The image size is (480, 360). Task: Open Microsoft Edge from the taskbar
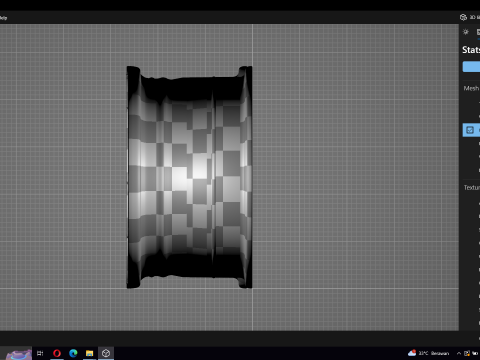coord(73,353)
